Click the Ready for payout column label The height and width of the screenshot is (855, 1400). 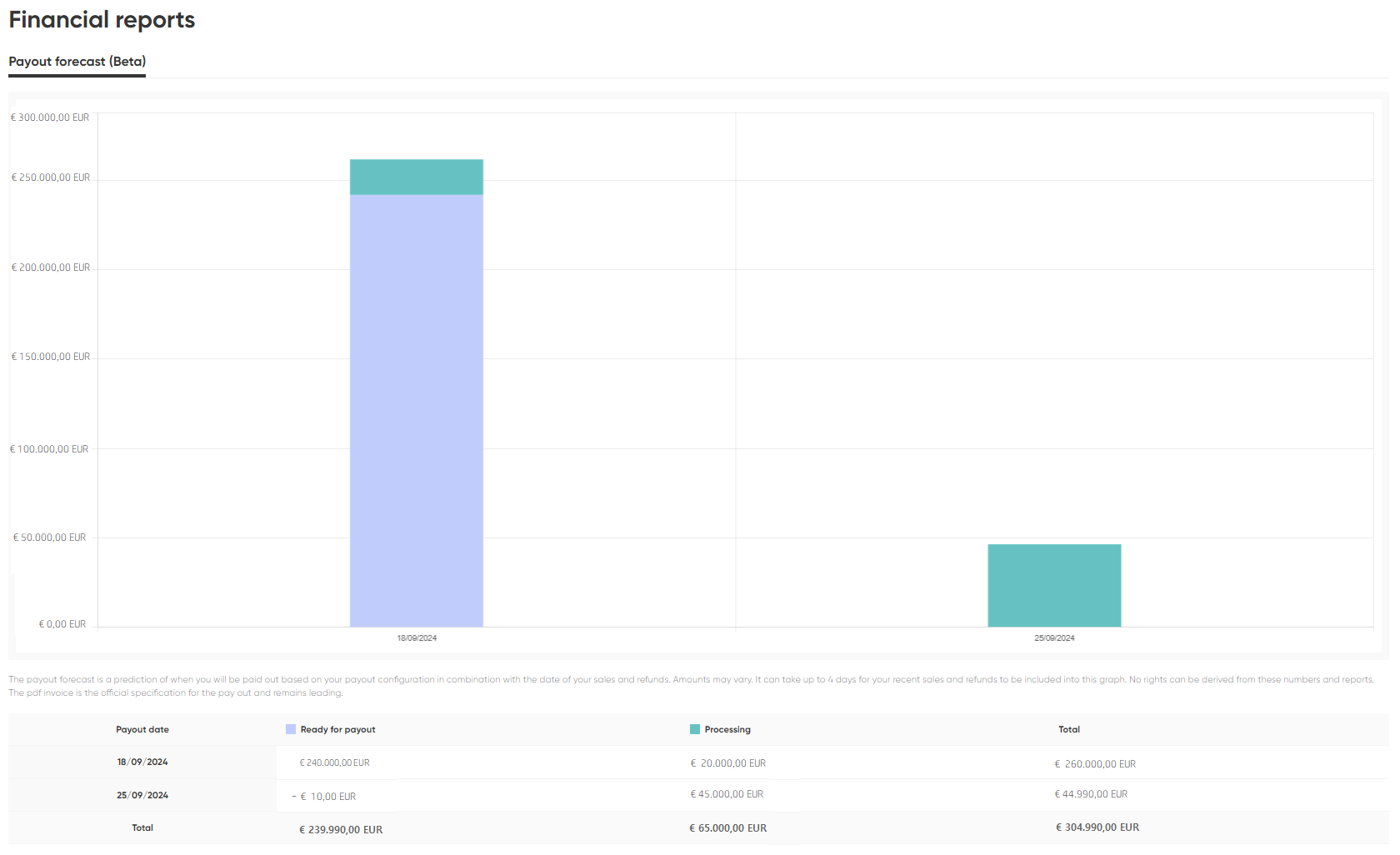click(337, 729)
